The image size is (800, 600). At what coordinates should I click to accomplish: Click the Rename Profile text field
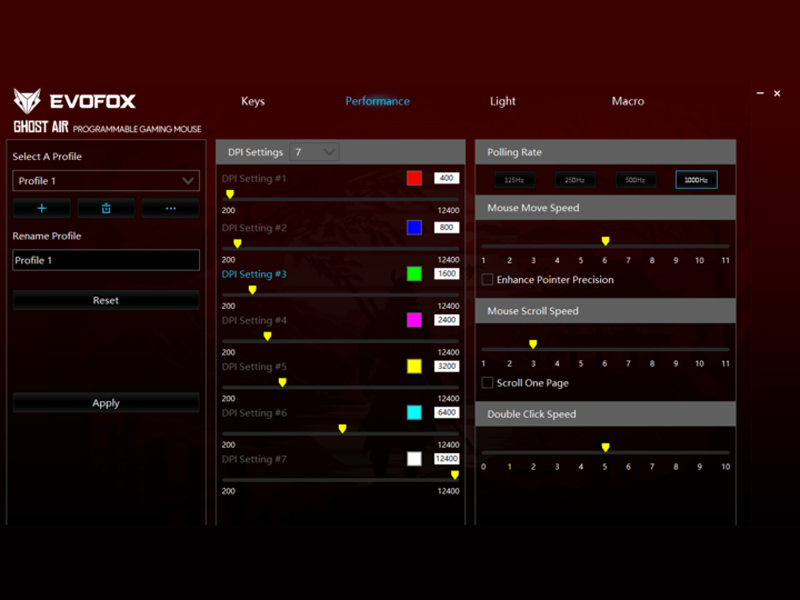click(x=106, y=260)
